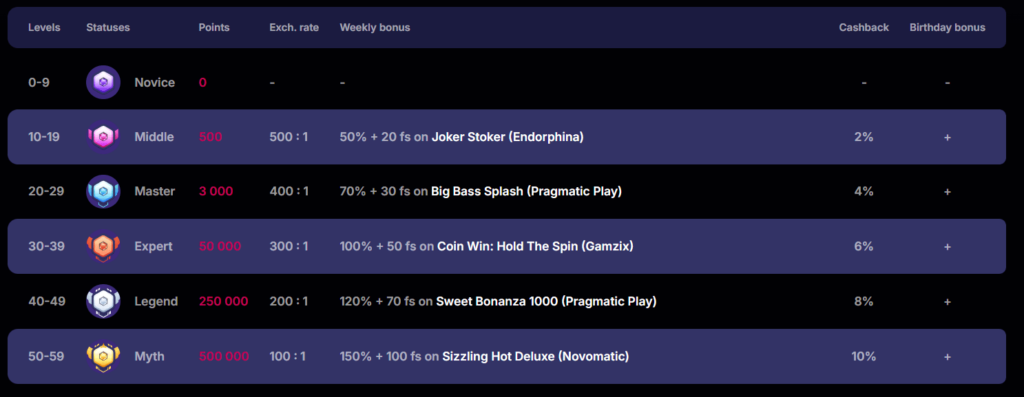Click the Birthday bonus column header
This screenshot has width=1024, height=397.
947,27
